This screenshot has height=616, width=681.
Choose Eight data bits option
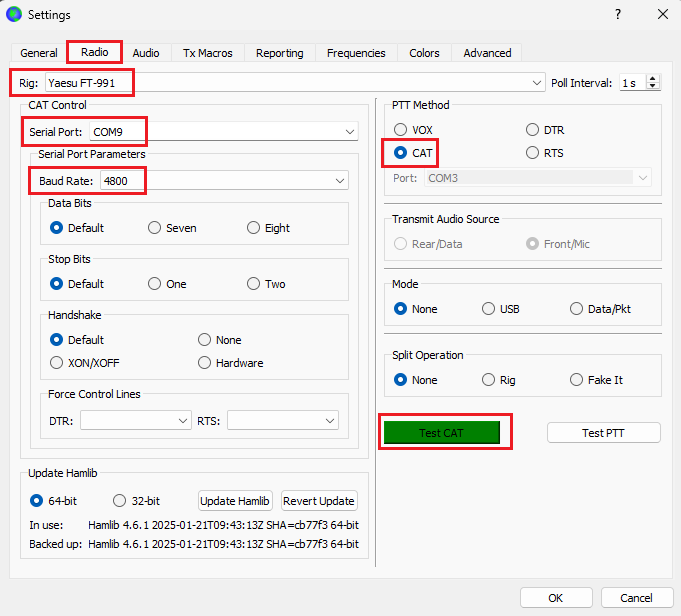[254, 228]
